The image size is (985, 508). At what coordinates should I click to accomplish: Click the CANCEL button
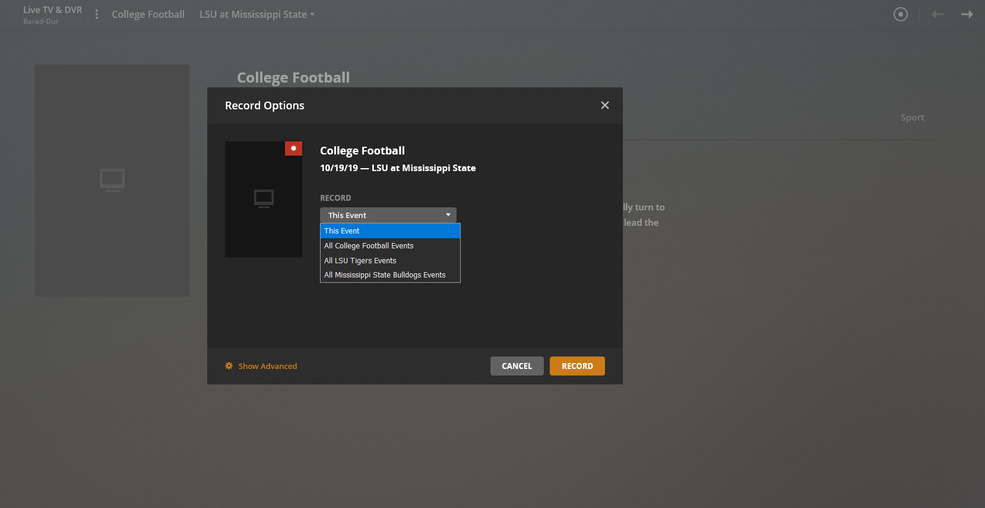coord(516,366)
